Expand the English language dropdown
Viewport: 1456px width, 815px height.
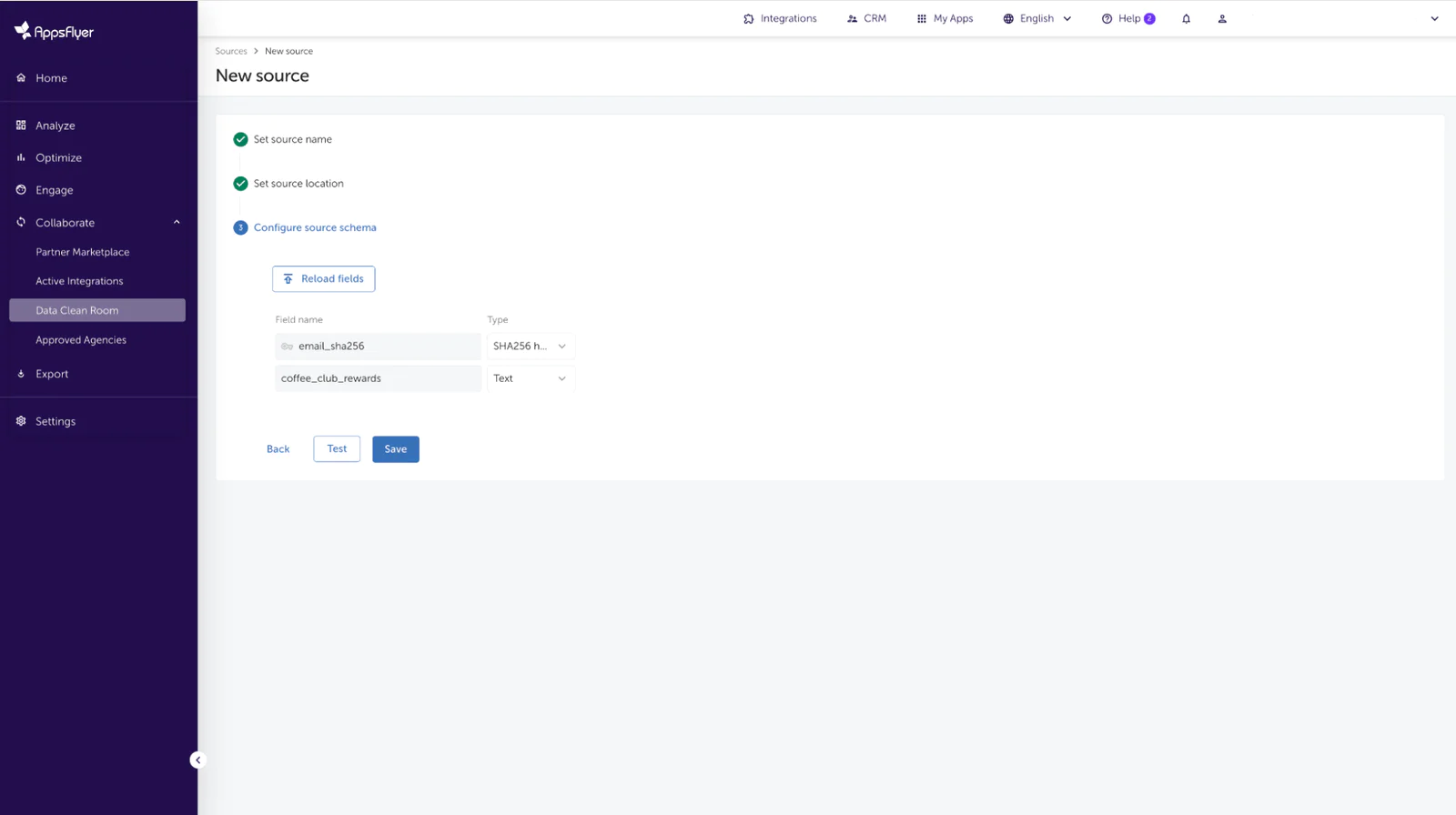[x=1037, y=19]
